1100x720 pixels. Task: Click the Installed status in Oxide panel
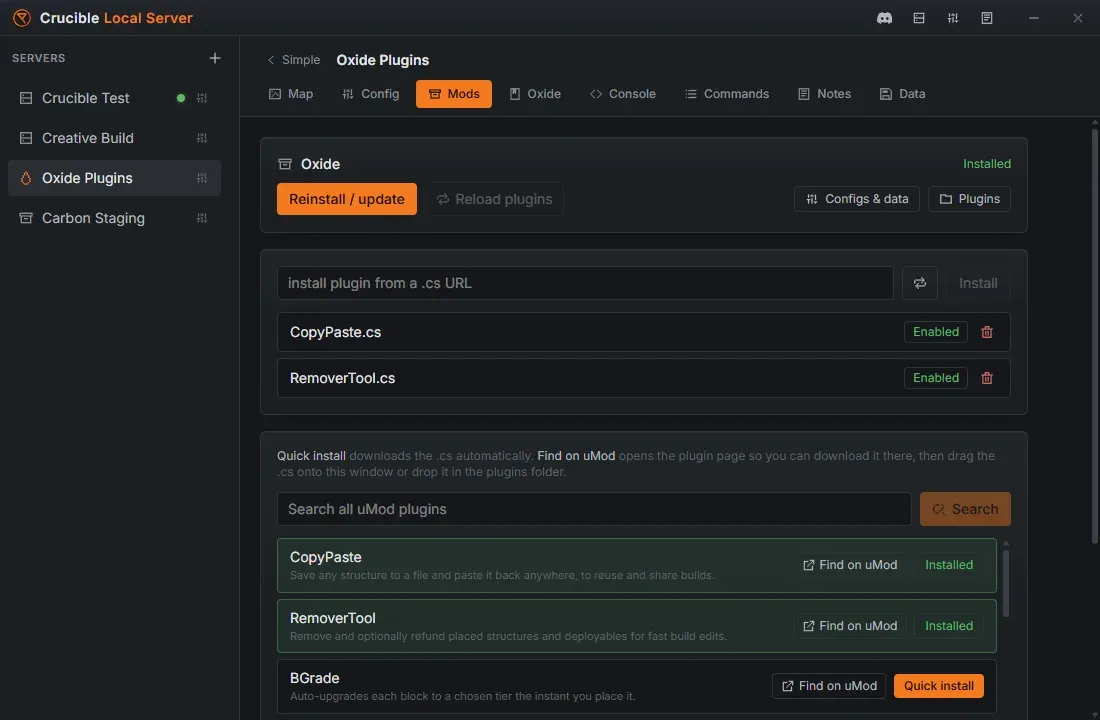[x=986, y=164]
